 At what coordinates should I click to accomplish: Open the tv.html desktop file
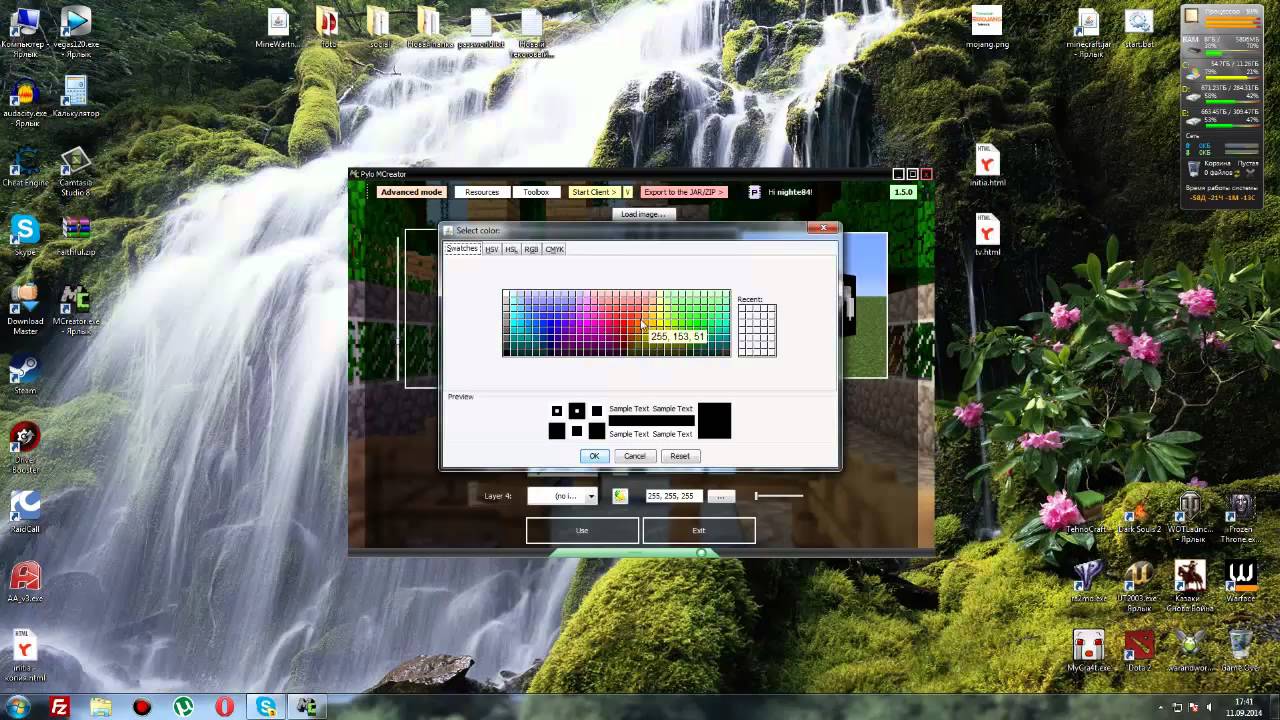point(987,236)
